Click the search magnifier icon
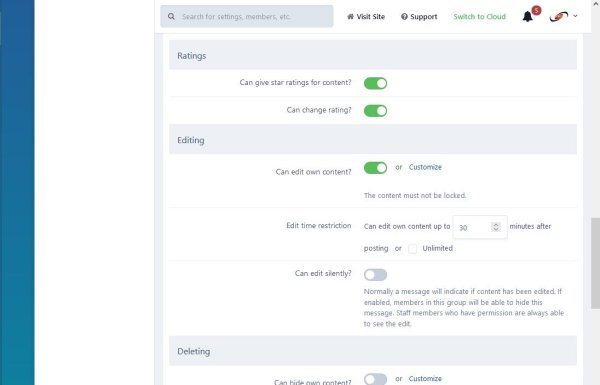The height and width of the screenshot is (385, 600). coord(171,16)
